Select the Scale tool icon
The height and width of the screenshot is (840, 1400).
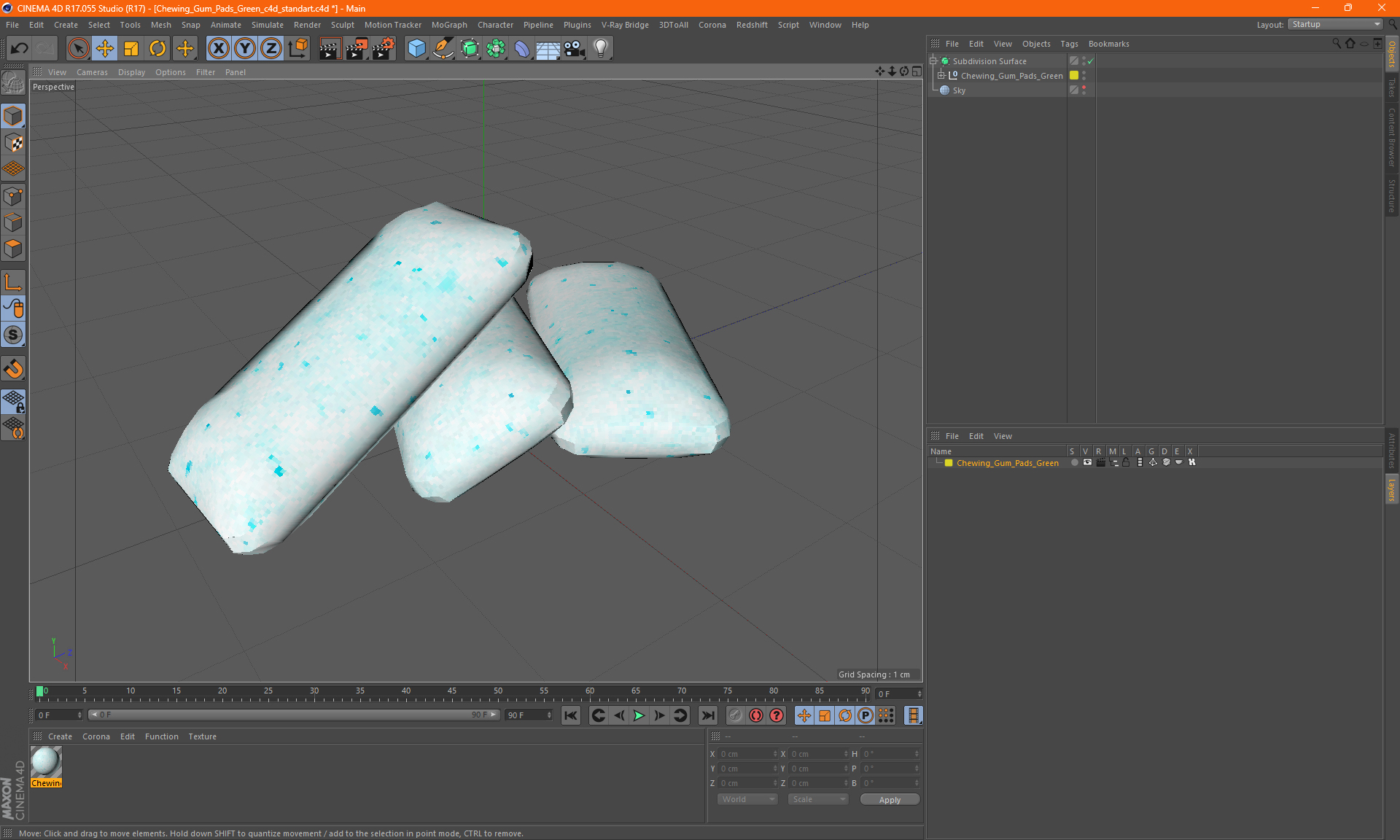[x=131, y=49]
